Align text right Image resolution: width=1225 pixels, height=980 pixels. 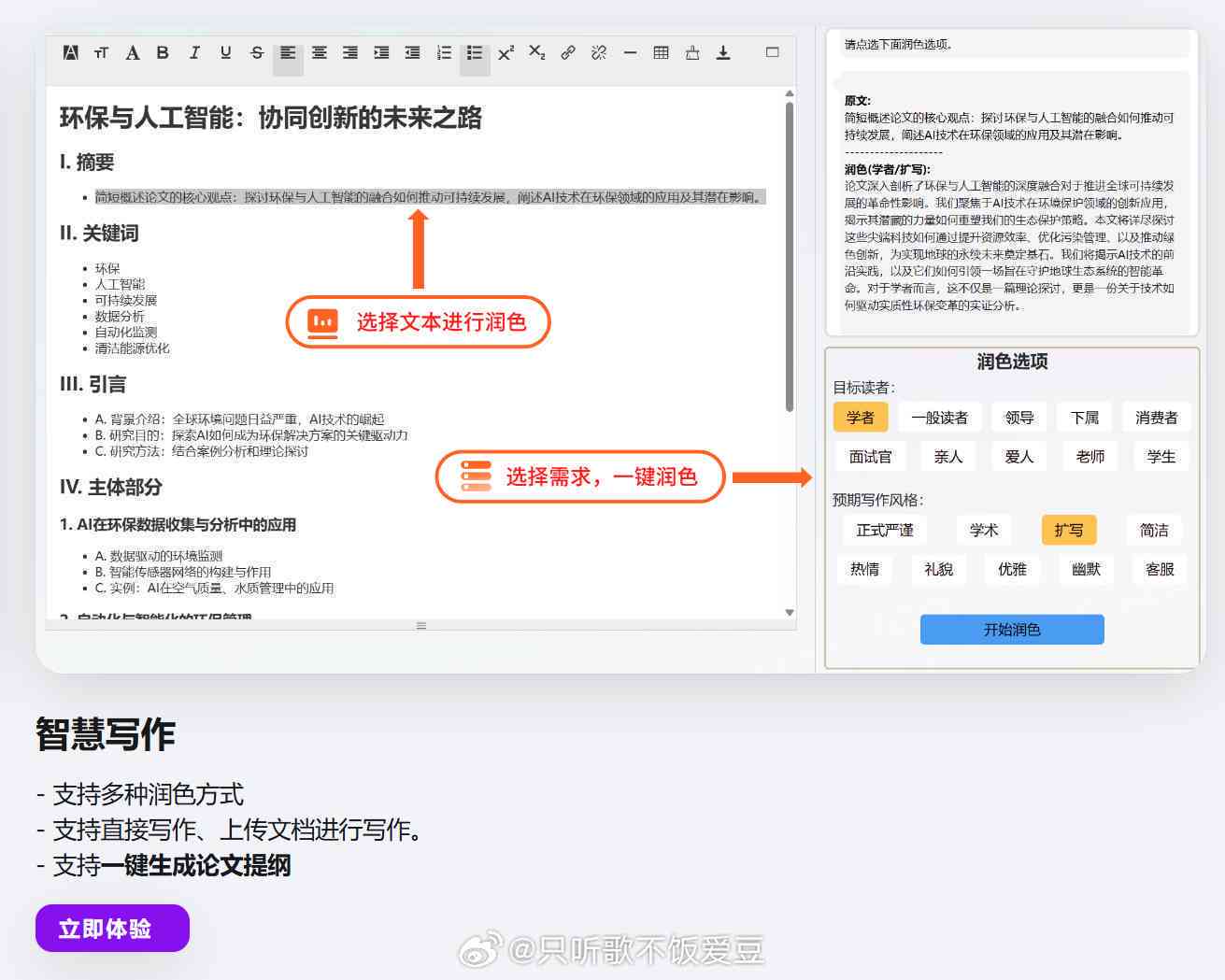tap(350, 53)
